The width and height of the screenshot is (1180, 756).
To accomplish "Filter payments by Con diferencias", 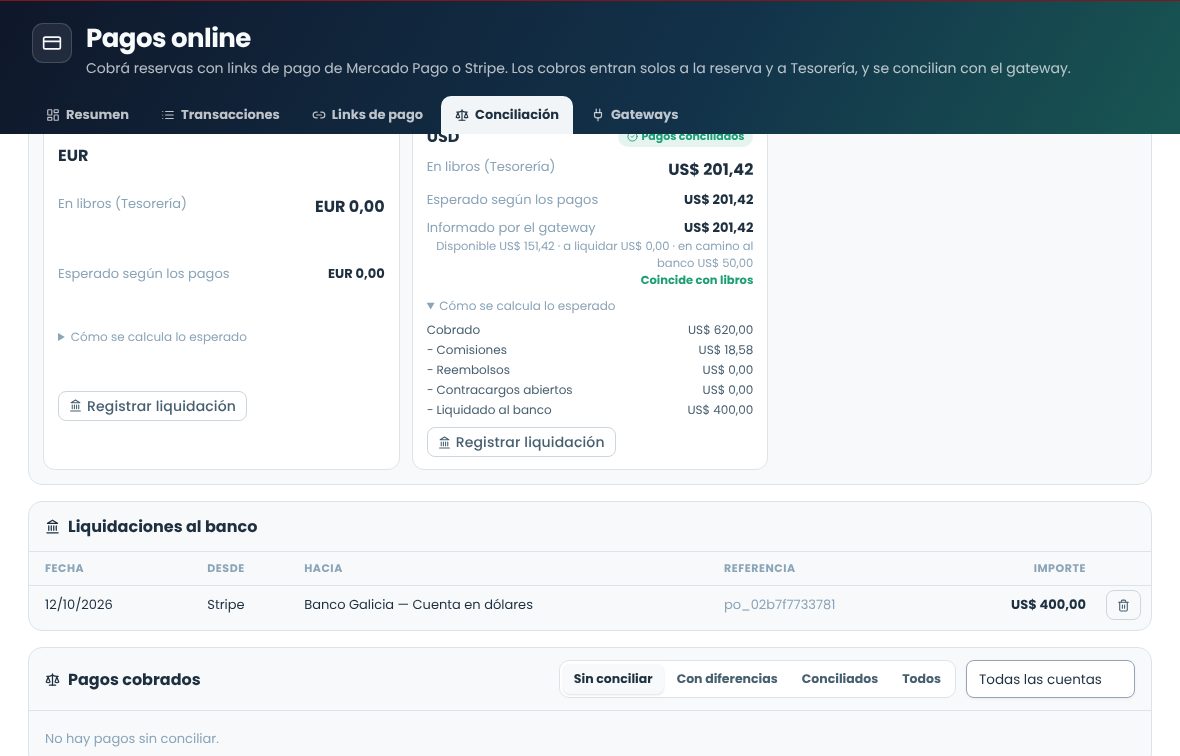I will pos(726,679).
